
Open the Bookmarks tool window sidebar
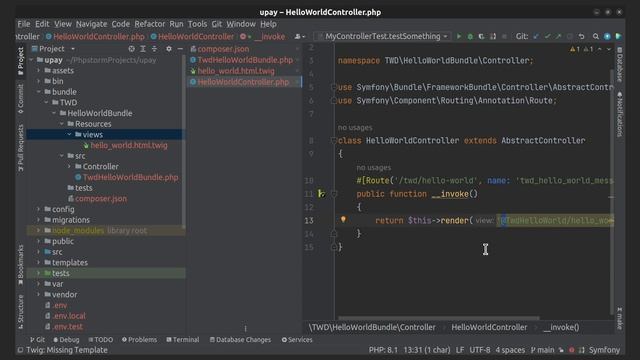click(x=20, y=265)
